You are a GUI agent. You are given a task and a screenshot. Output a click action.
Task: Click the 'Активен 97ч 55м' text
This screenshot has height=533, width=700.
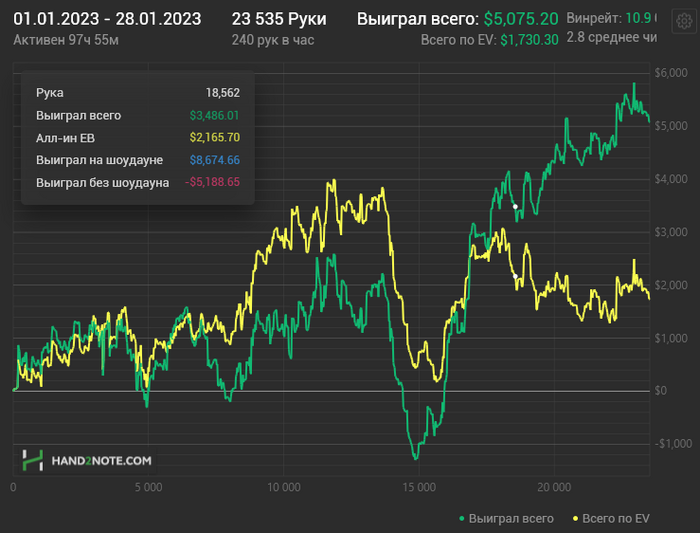point(66,40)
